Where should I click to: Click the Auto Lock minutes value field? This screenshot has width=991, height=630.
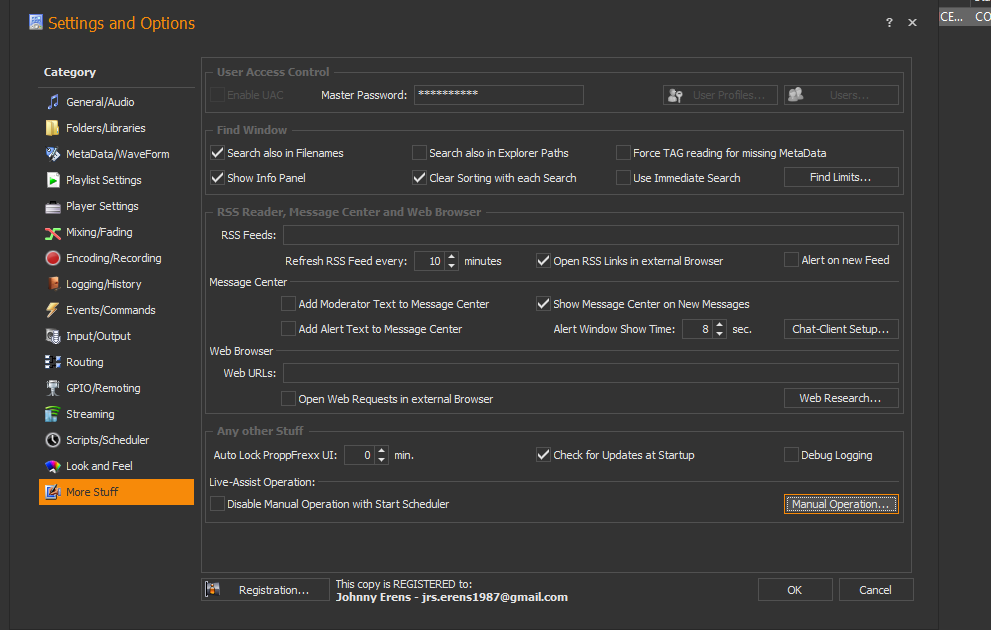tap(360, 455)
